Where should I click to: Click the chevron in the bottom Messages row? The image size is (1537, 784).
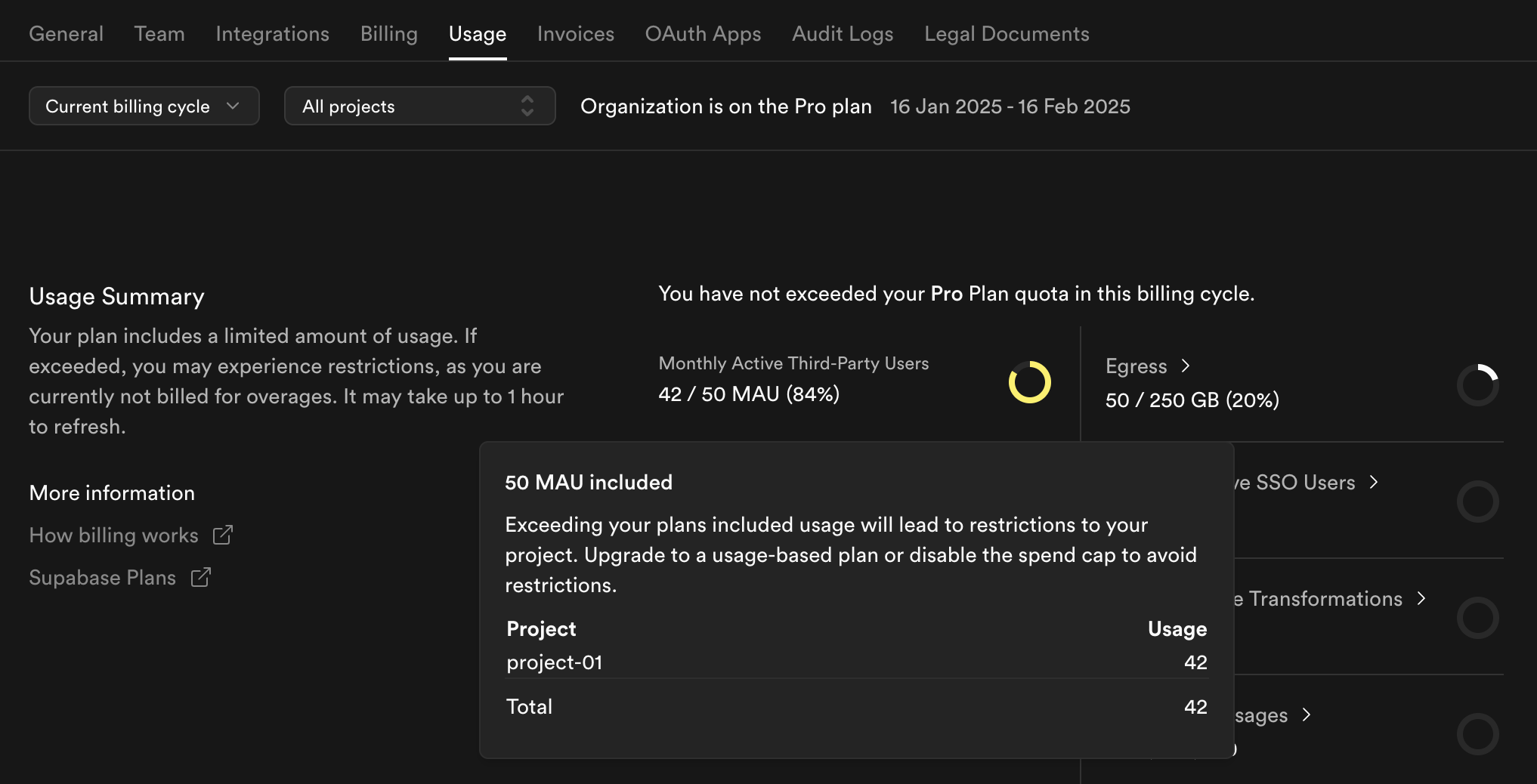pyautogui.click(x=1307, y=715)
